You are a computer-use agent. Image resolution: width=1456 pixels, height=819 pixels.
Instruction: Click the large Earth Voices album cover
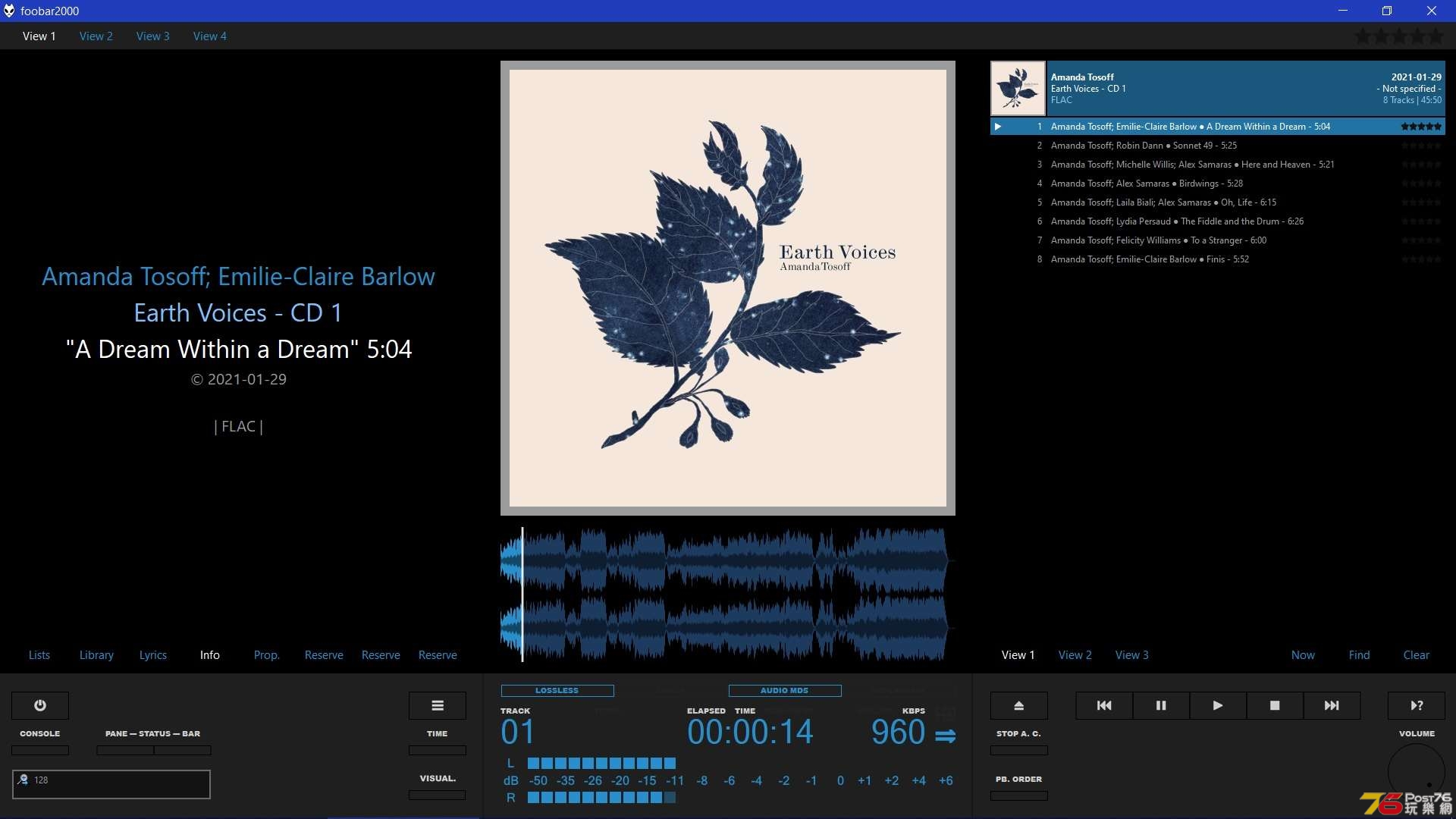point(728,288)
